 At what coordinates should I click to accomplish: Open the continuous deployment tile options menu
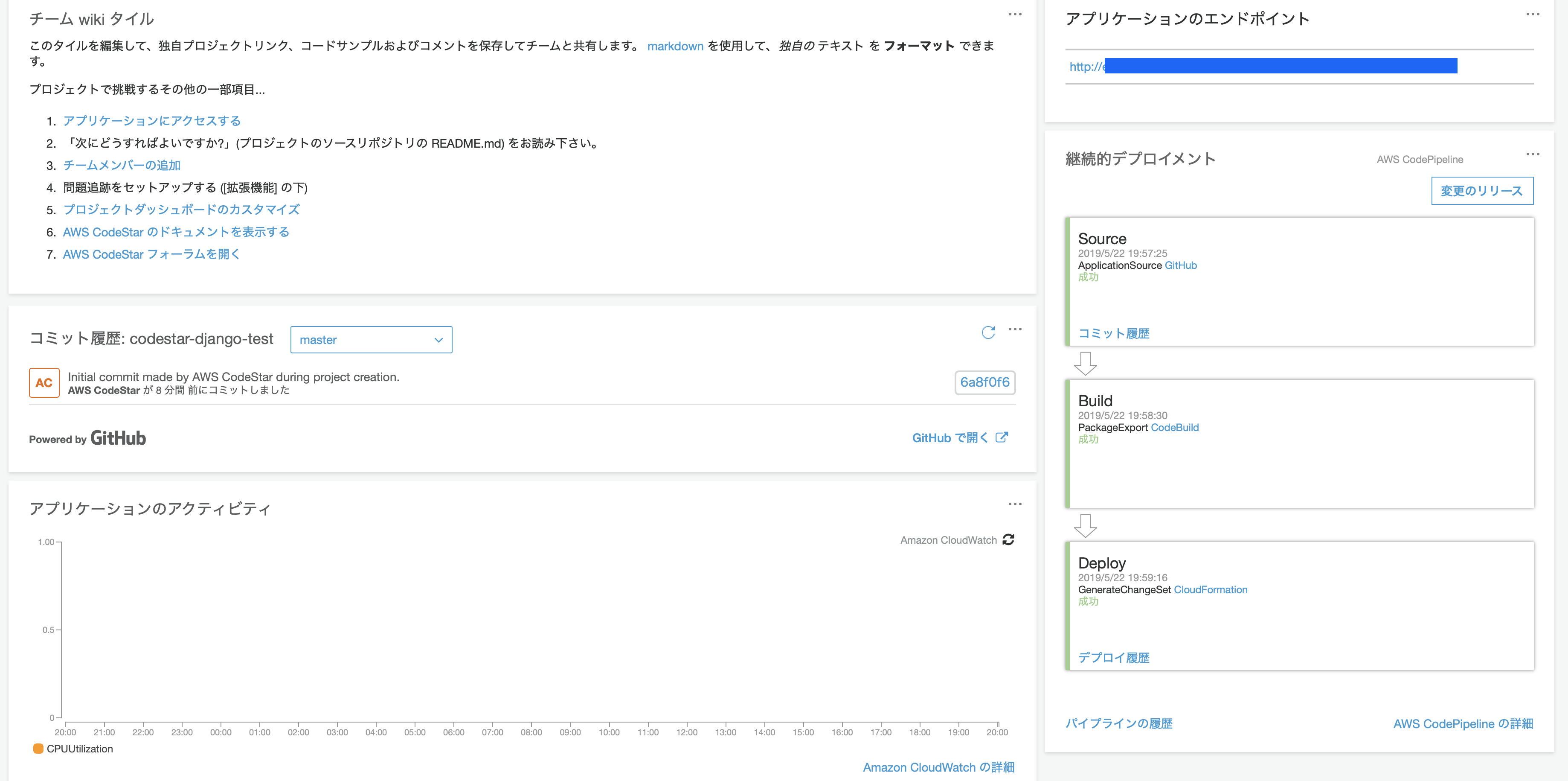point(1533,155)
